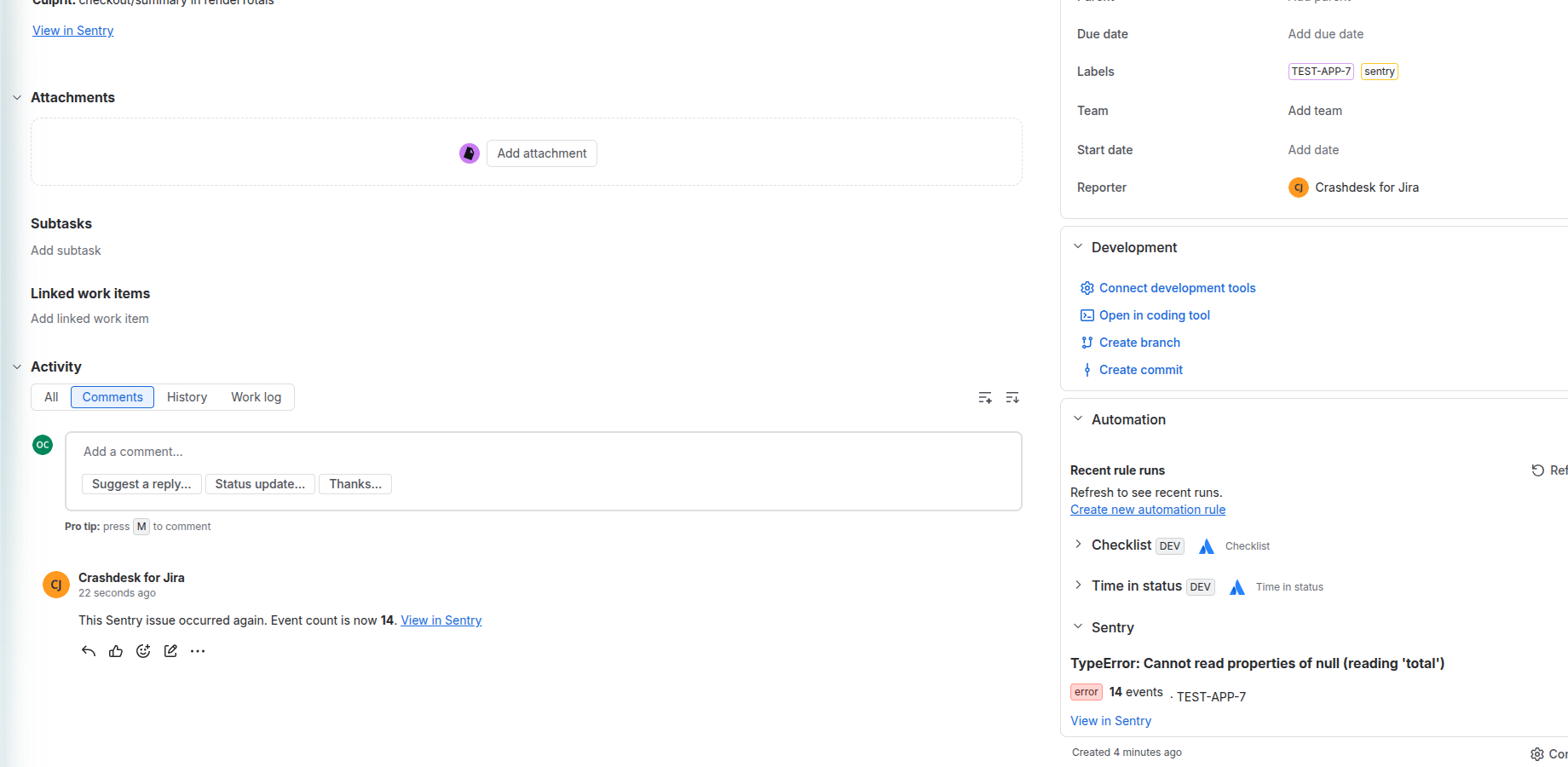Click the configure gear icon at bottom right
The image size is (1568, 767).
pos(1537,754)
